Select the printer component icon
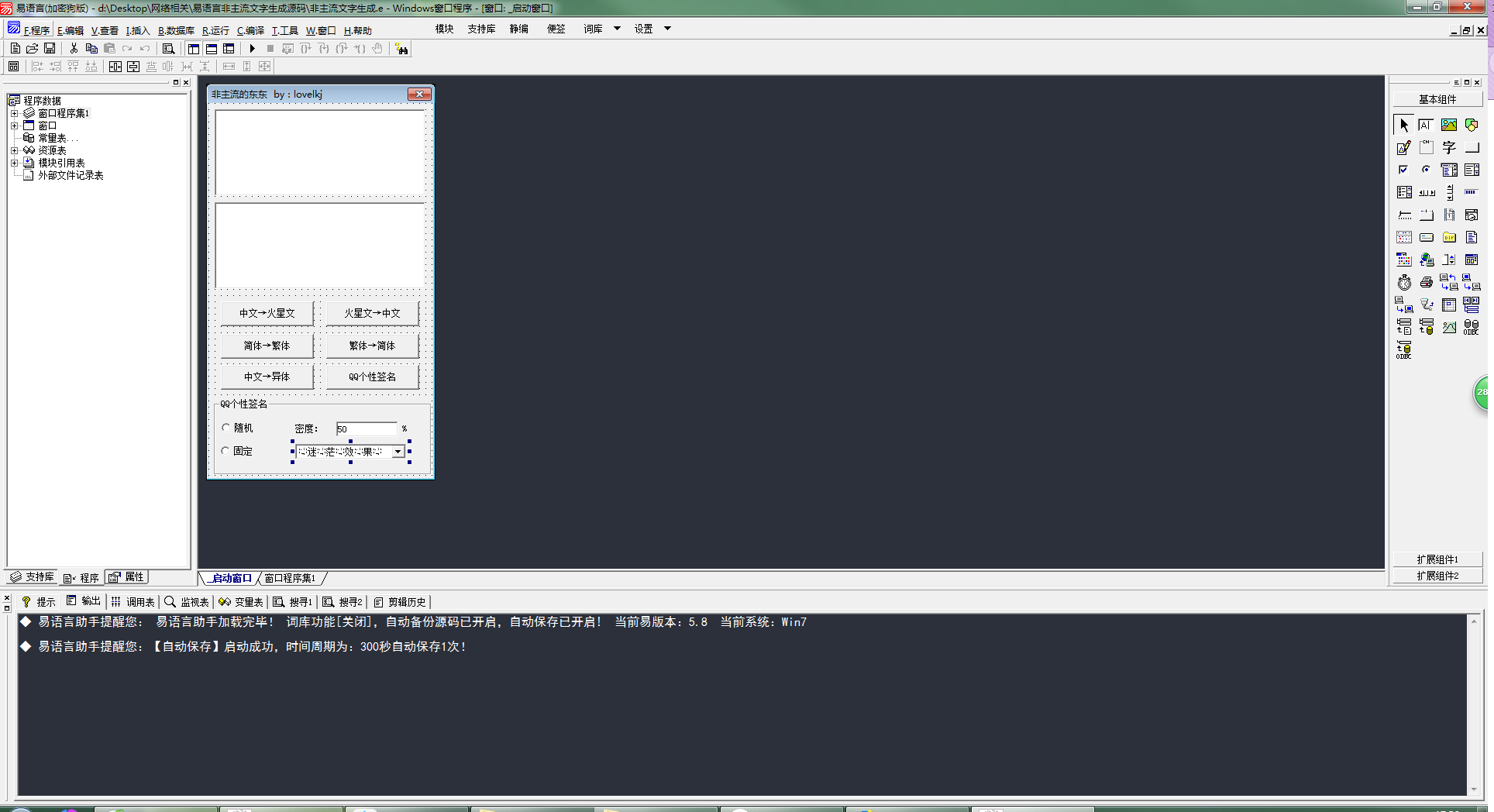This screenshot has width=1494, height=812. pyautogui.click(x=1426, y=283)
